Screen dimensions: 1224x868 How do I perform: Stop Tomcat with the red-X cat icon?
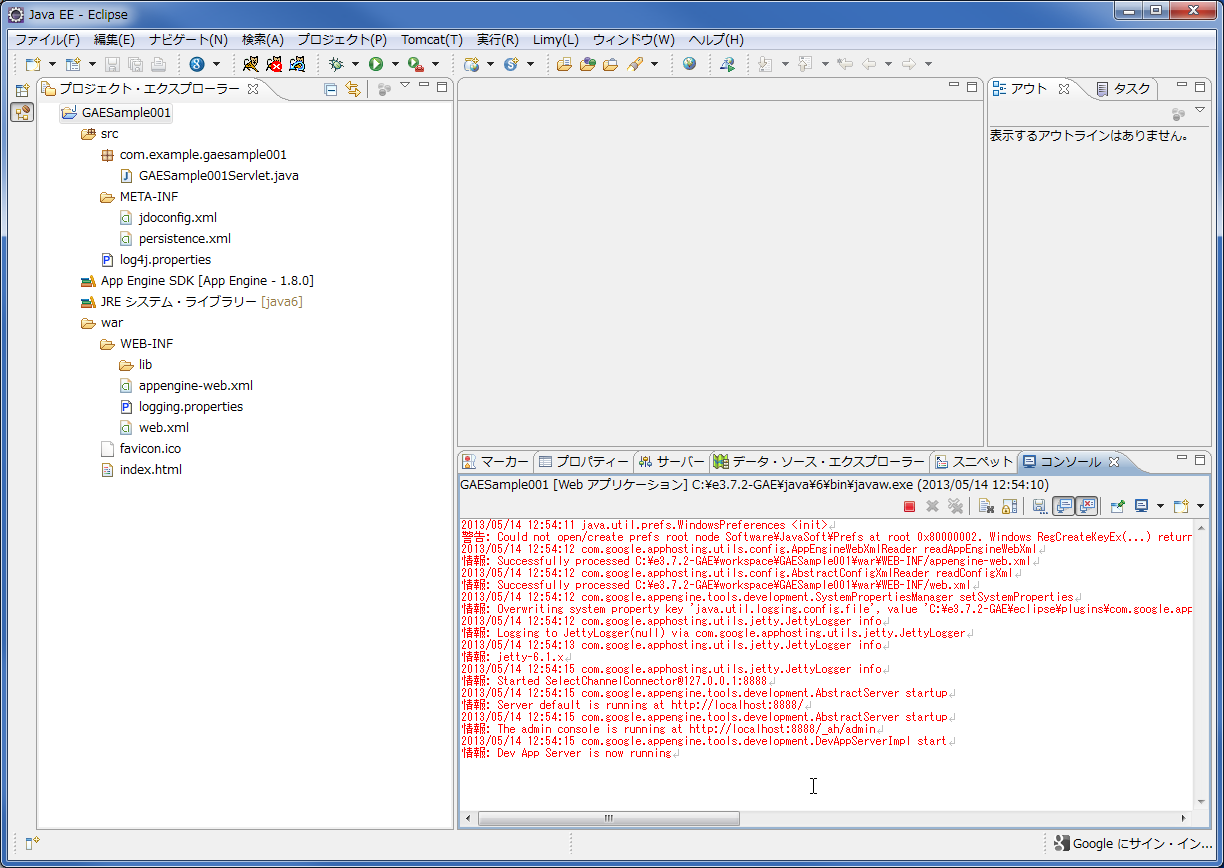click(274, 64)
